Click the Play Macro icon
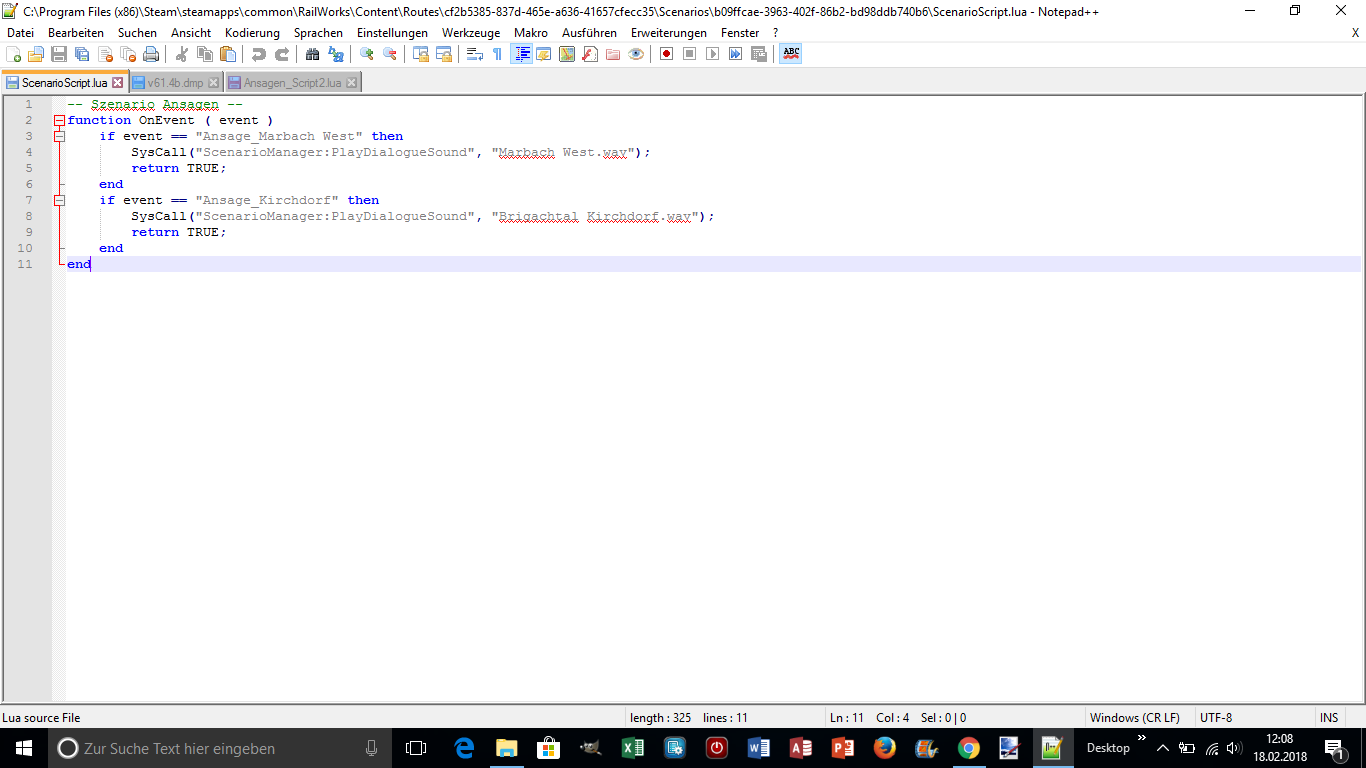This screenshot has width=1366, height=768. pyautogui.click(x=712, y=54)
